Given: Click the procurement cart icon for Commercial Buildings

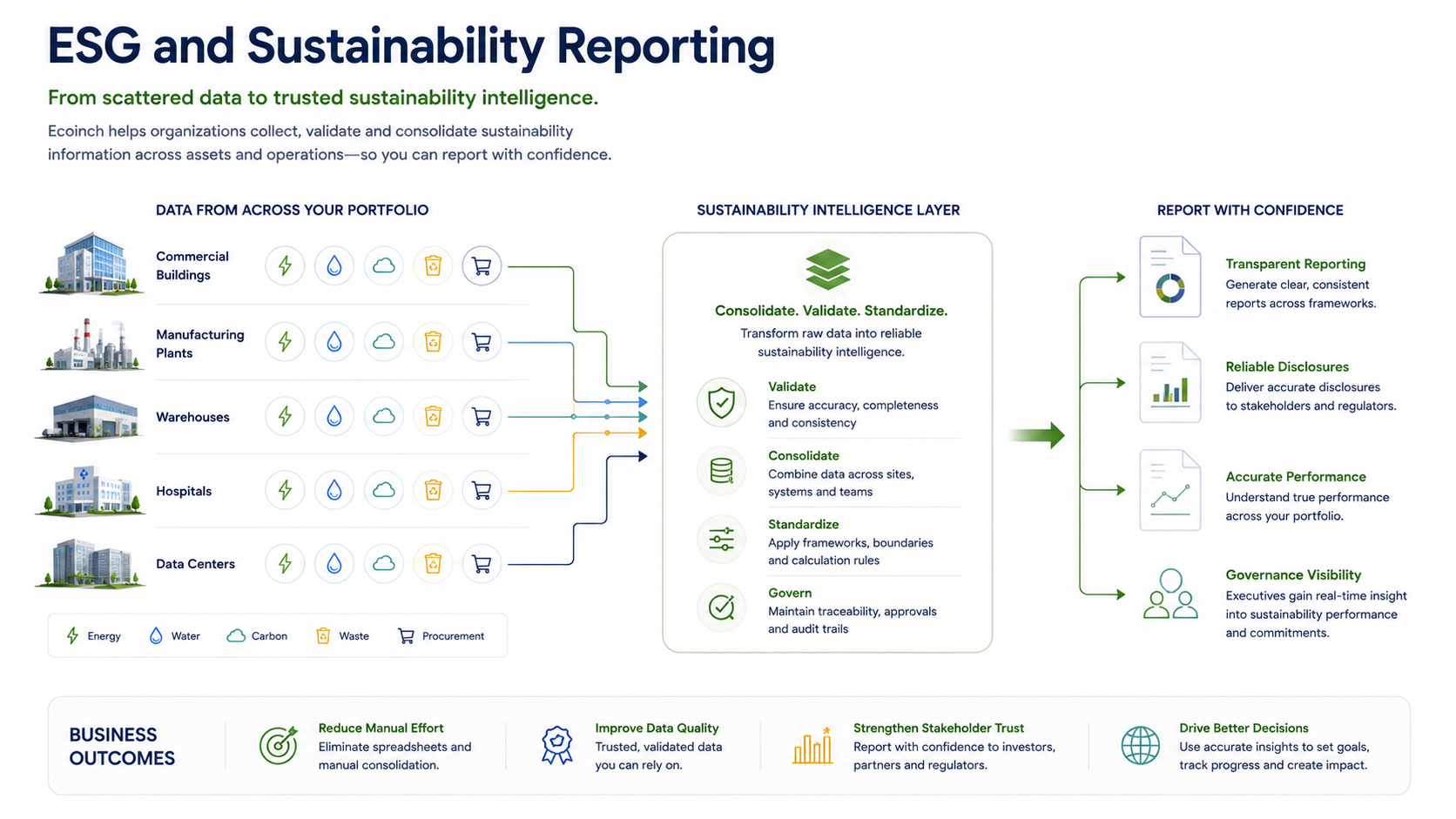Looking at the screenshot, I should click(482, 265).
